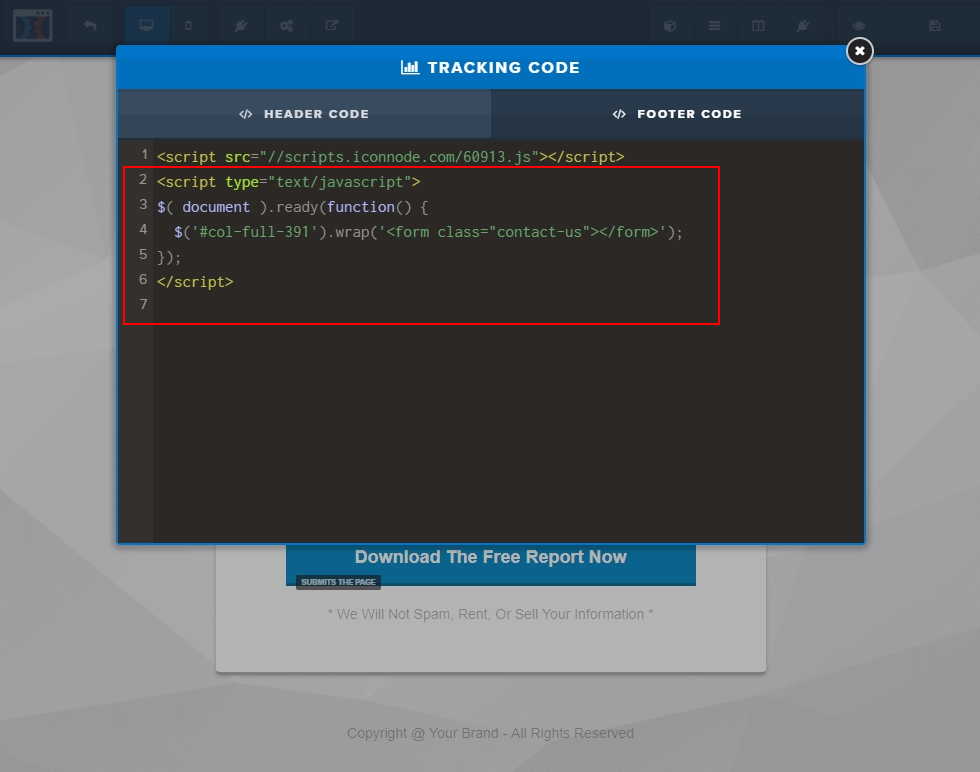Screen dimensions: 980x772
Task: Click the external link share icon
Action: 332,26
